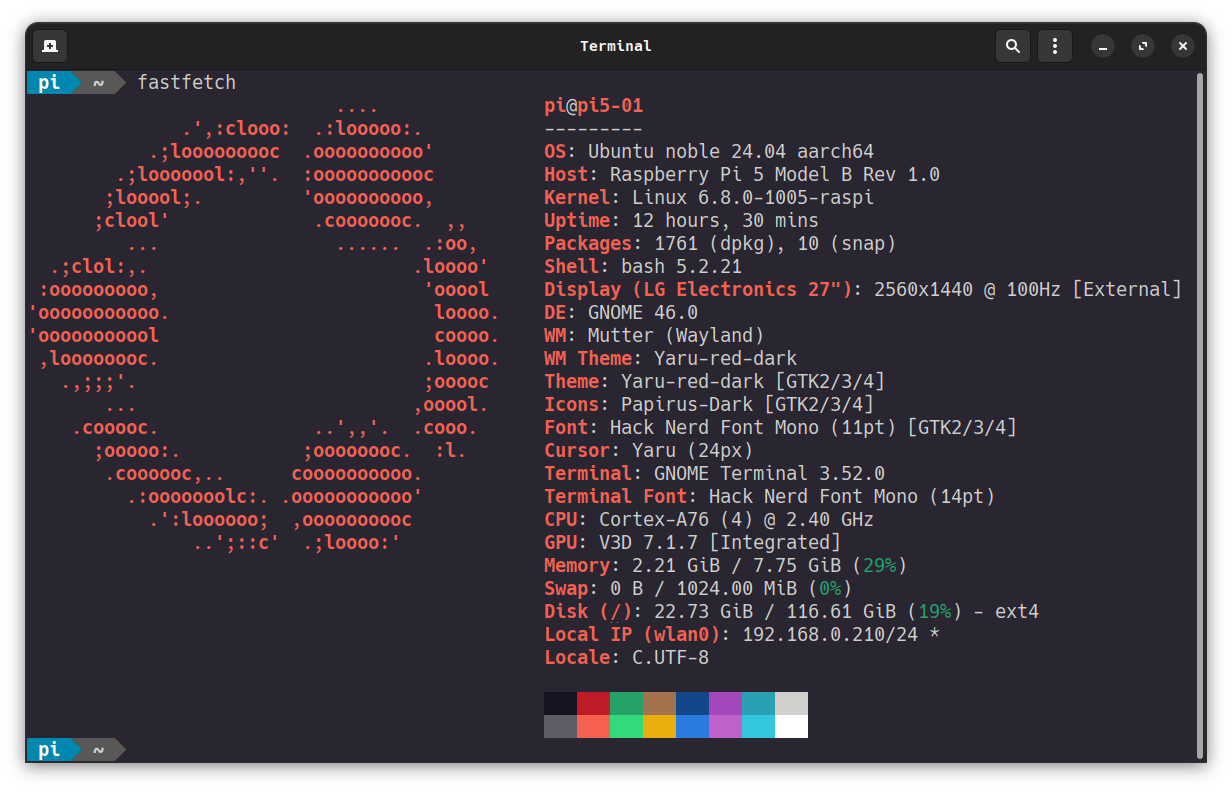The image size is (1232, 791).
Task: Click the 'DE: GNOME 46.0' line
Action: click(x=621, y=313)
